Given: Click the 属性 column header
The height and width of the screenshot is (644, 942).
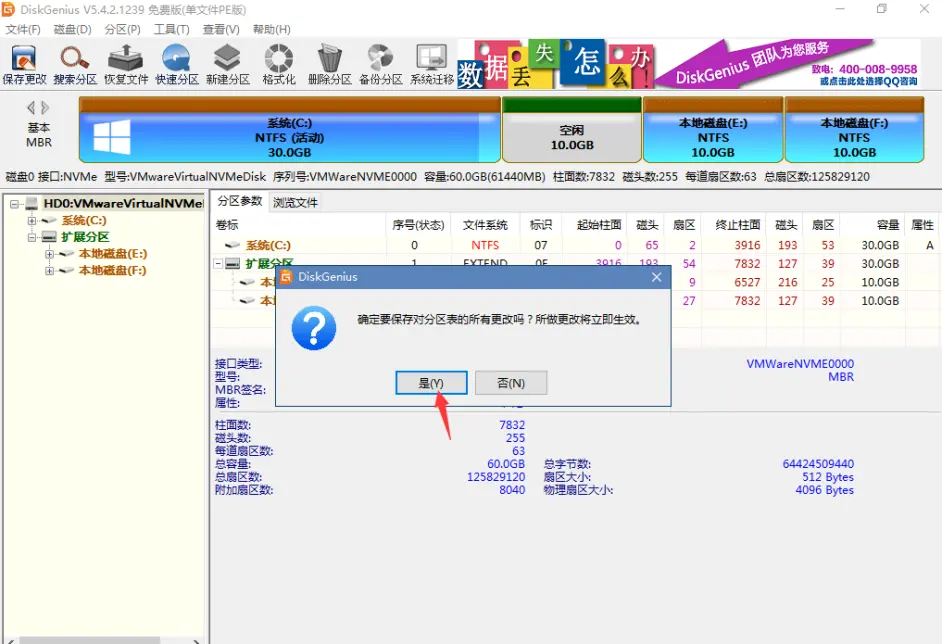Looking at the screenshot, I should [x=923, y=225].
